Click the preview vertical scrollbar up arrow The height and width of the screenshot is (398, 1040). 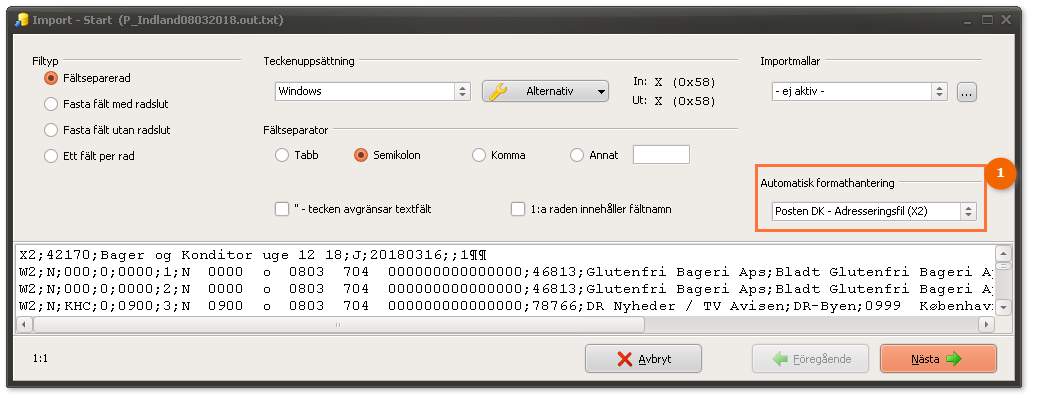tap(1004, 254)
